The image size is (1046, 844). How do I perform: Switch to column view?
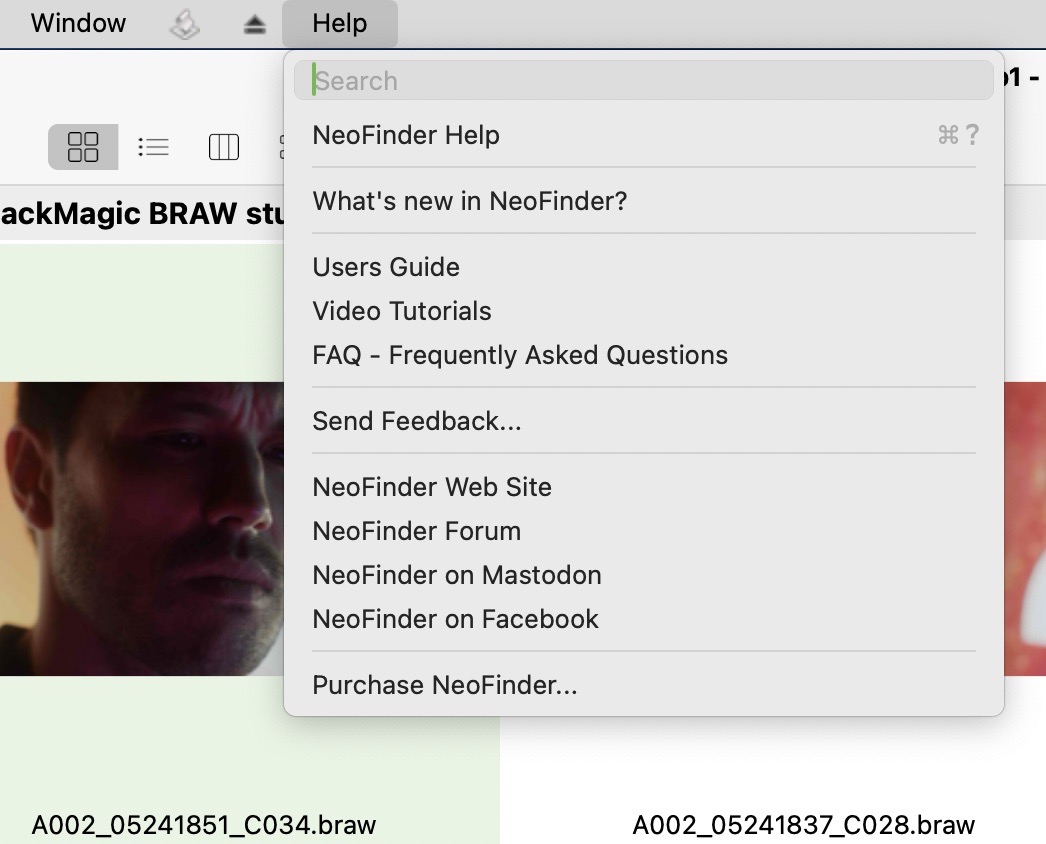(223, 146)
